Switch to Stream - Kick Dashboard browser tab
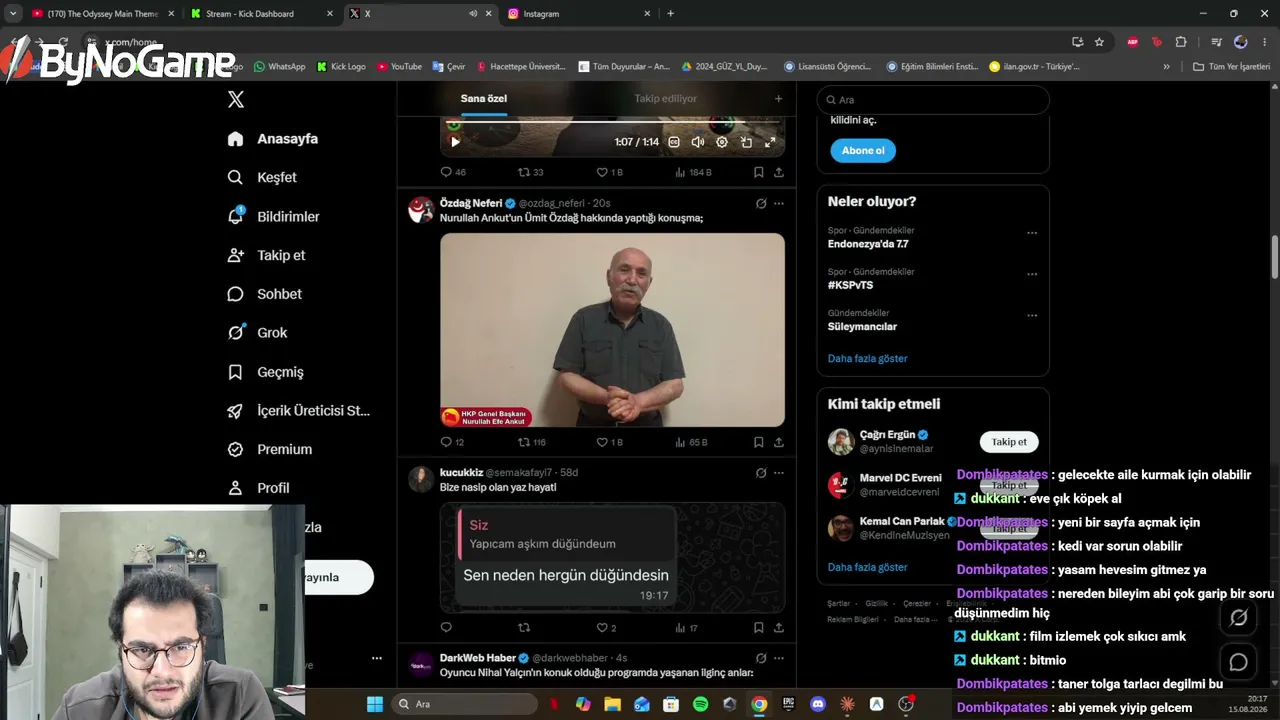The width and height of the screenshot is (1280, 720). 260,14
